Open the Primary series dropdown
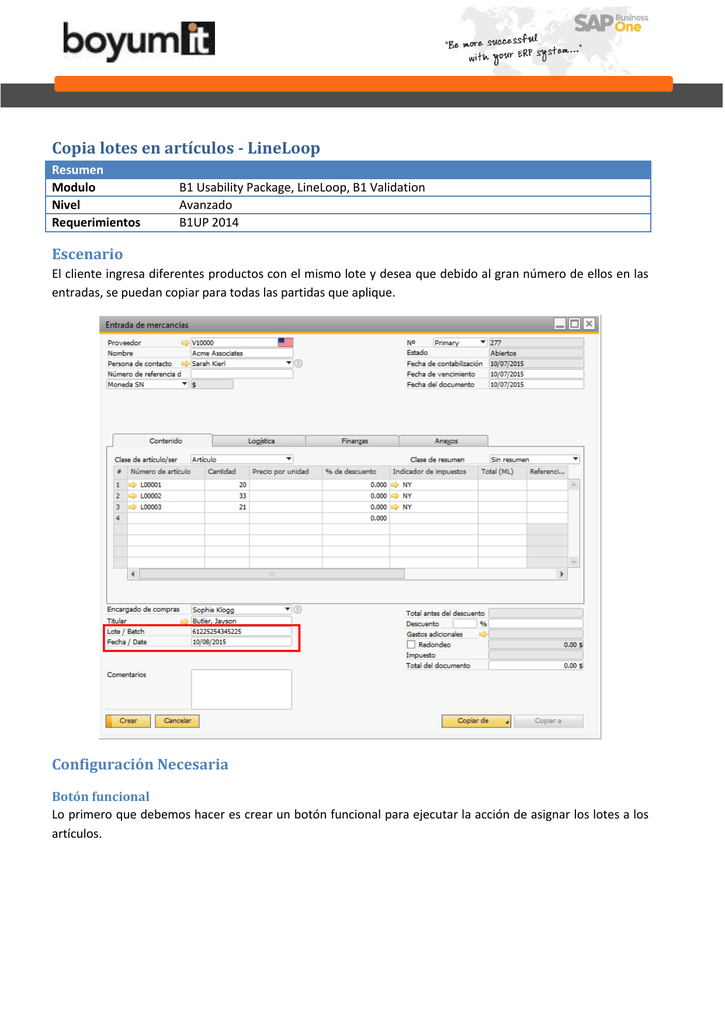The image size is (725, 1024). pyautogui.click(x=483, y=342)
